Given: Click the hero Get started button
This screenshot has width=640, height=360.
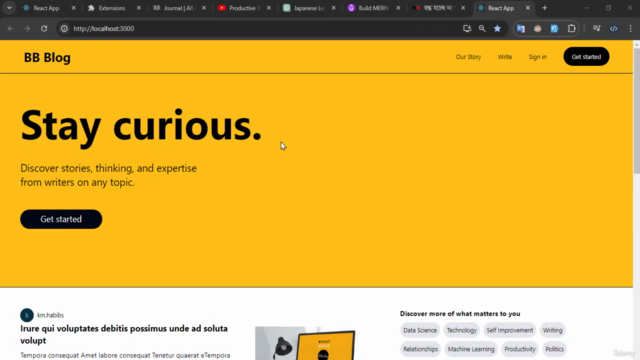Looking at the screenshot, I should click(61, 219).
